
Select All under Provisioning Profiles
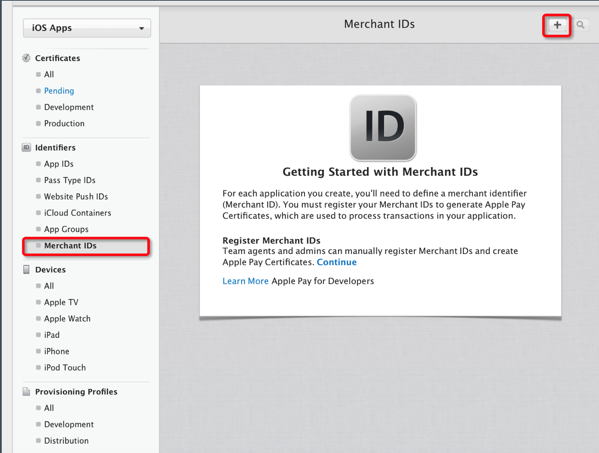coord(49,408)
